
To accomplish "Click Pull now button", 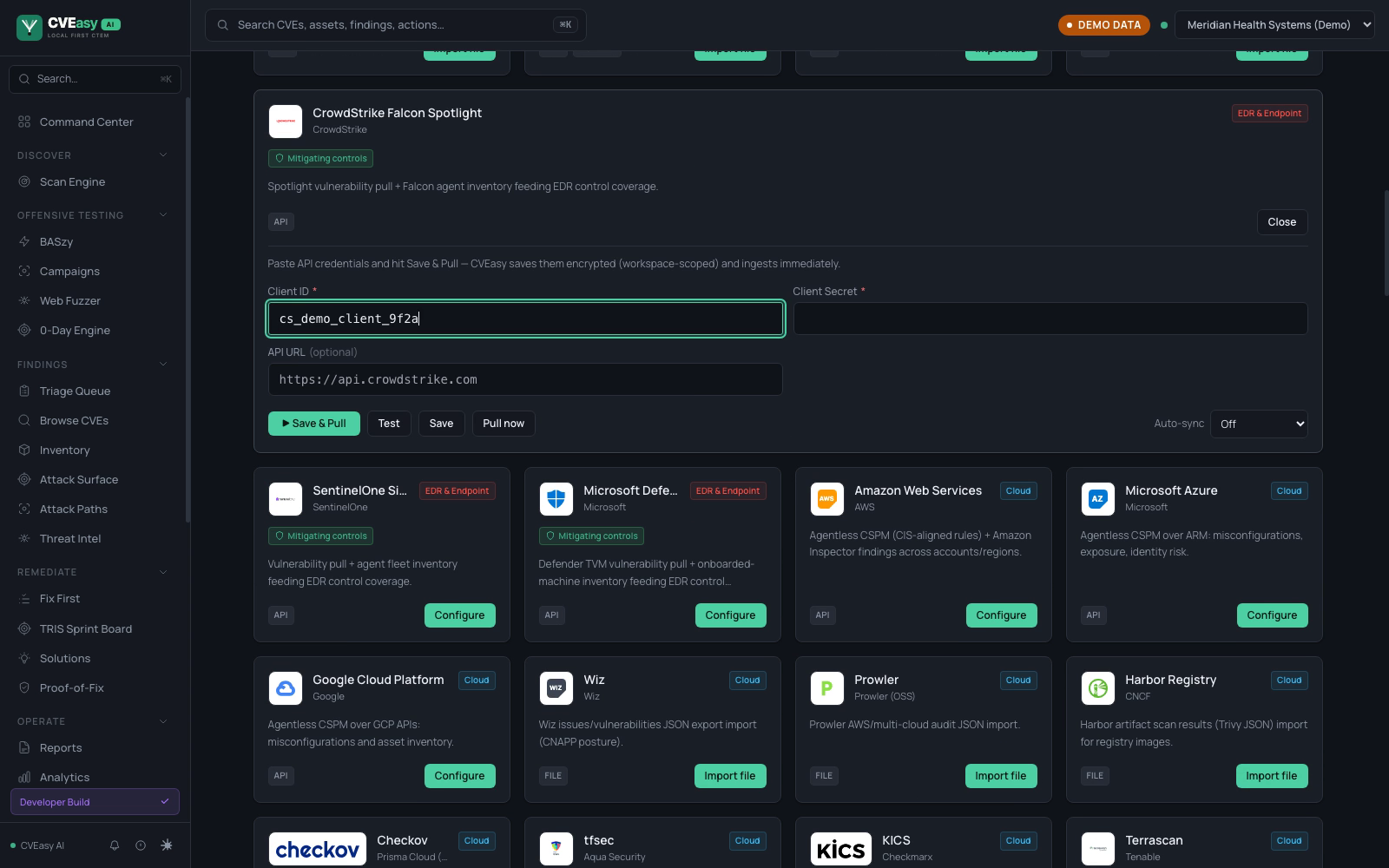I will click(x=504, y=424).
